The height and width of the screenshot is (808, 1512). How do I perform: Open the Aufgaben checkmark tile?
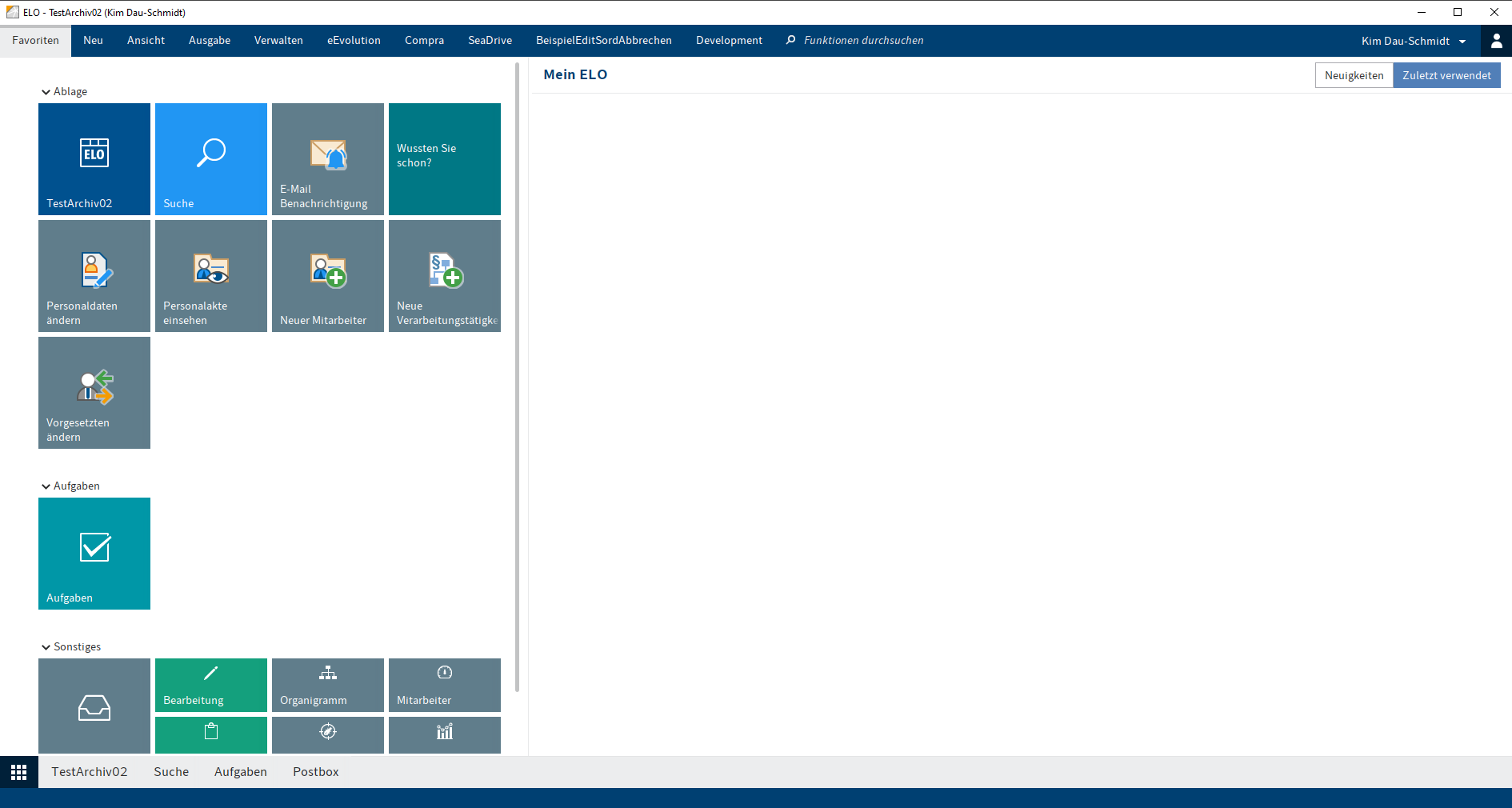point(94,554)
